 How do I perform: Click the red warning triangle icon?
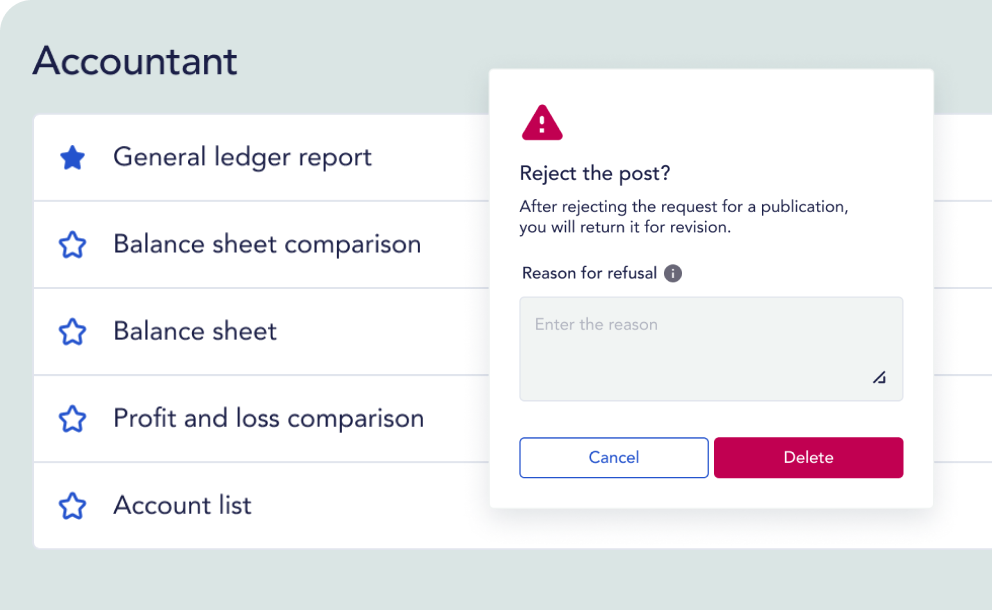point(542,123)
